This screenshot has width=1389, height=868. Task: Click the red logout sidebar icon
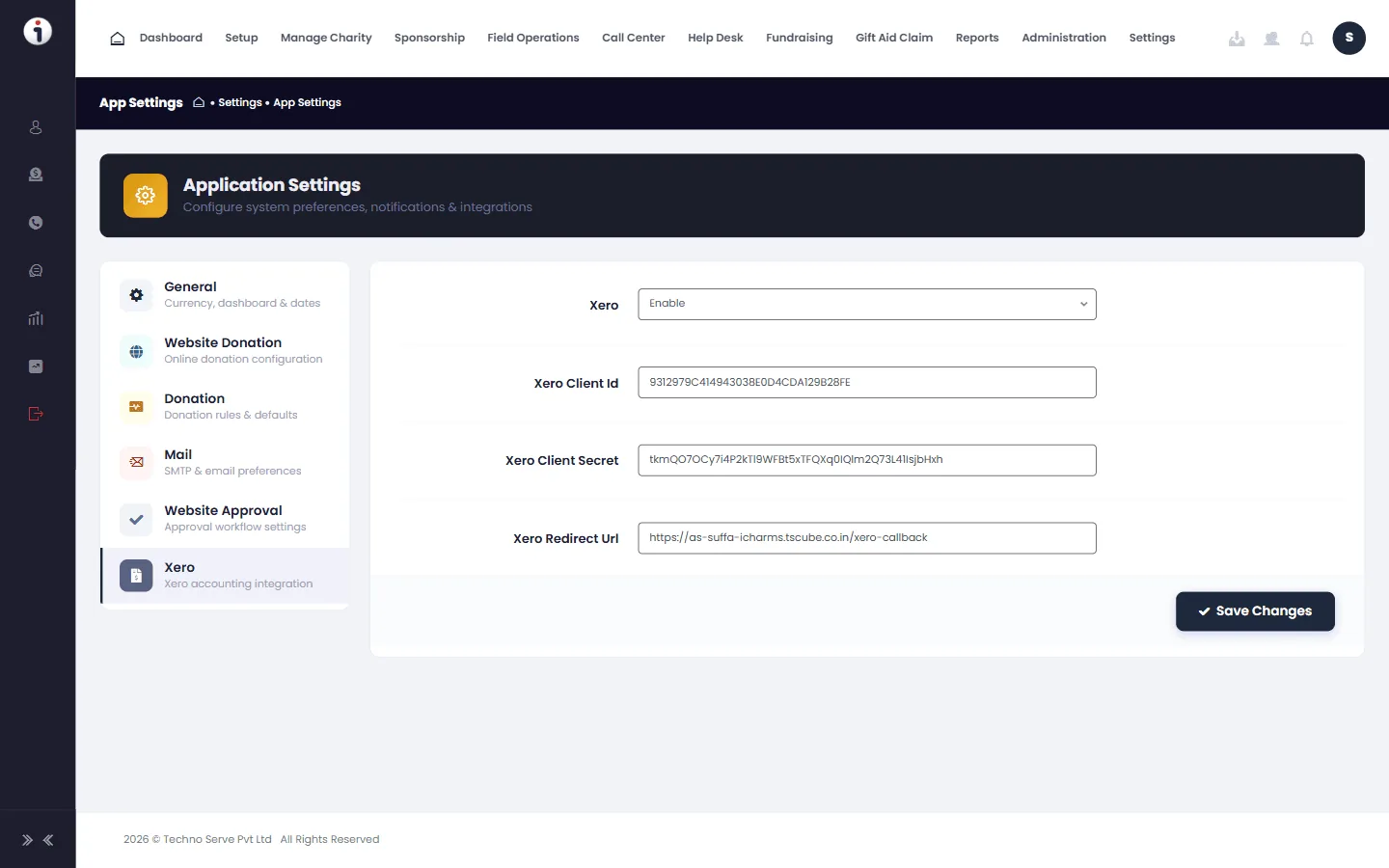36,414
